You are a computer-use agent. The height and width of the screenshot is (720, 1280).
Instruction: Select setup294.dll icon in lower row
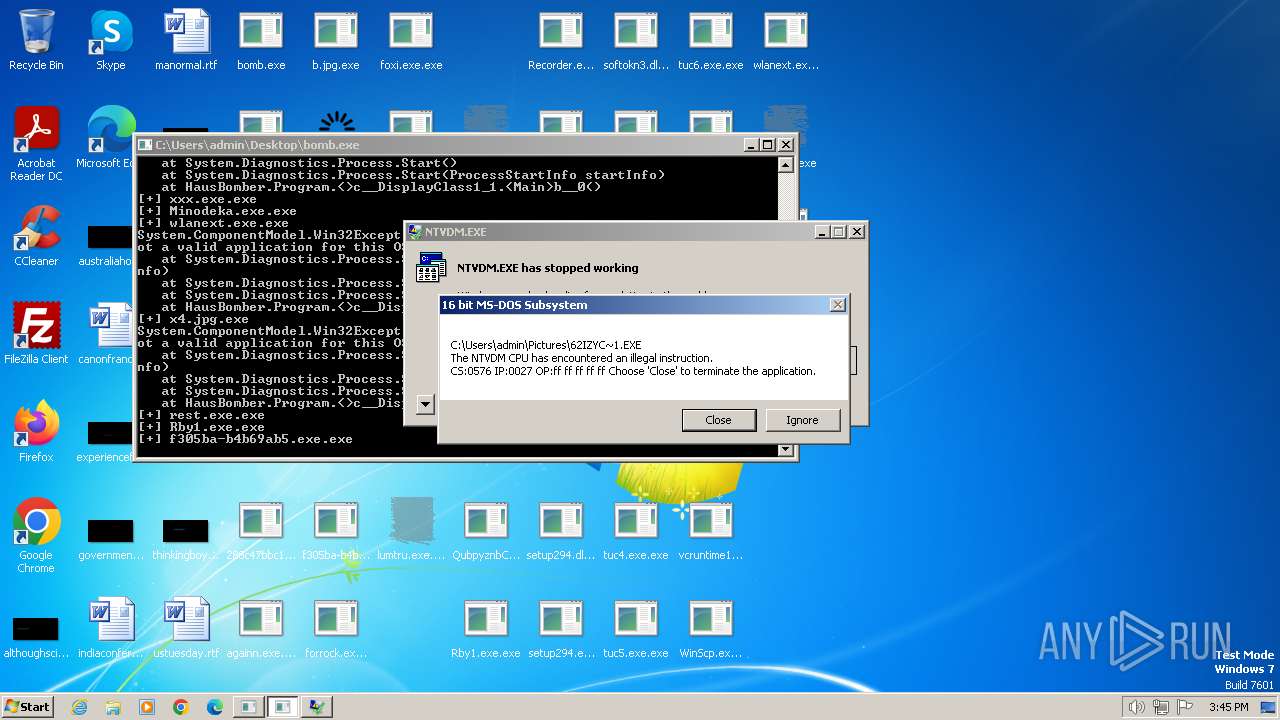click(x=561, y=531)
